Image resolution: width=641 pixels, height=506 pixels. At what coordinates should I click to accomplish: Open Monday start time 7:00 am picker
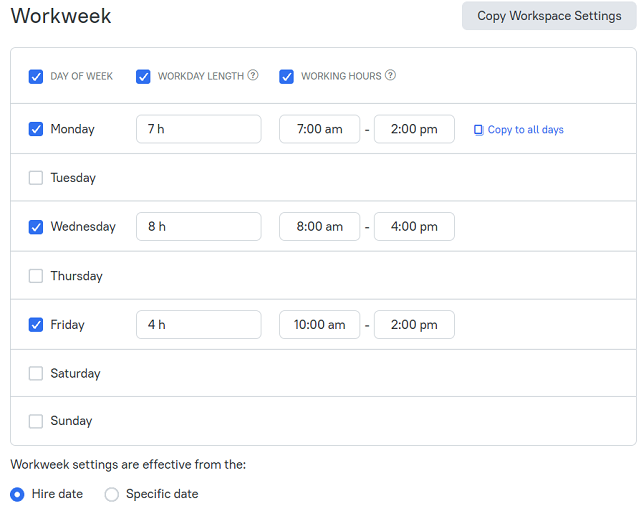pyautogui.click(x=320, y=129)
